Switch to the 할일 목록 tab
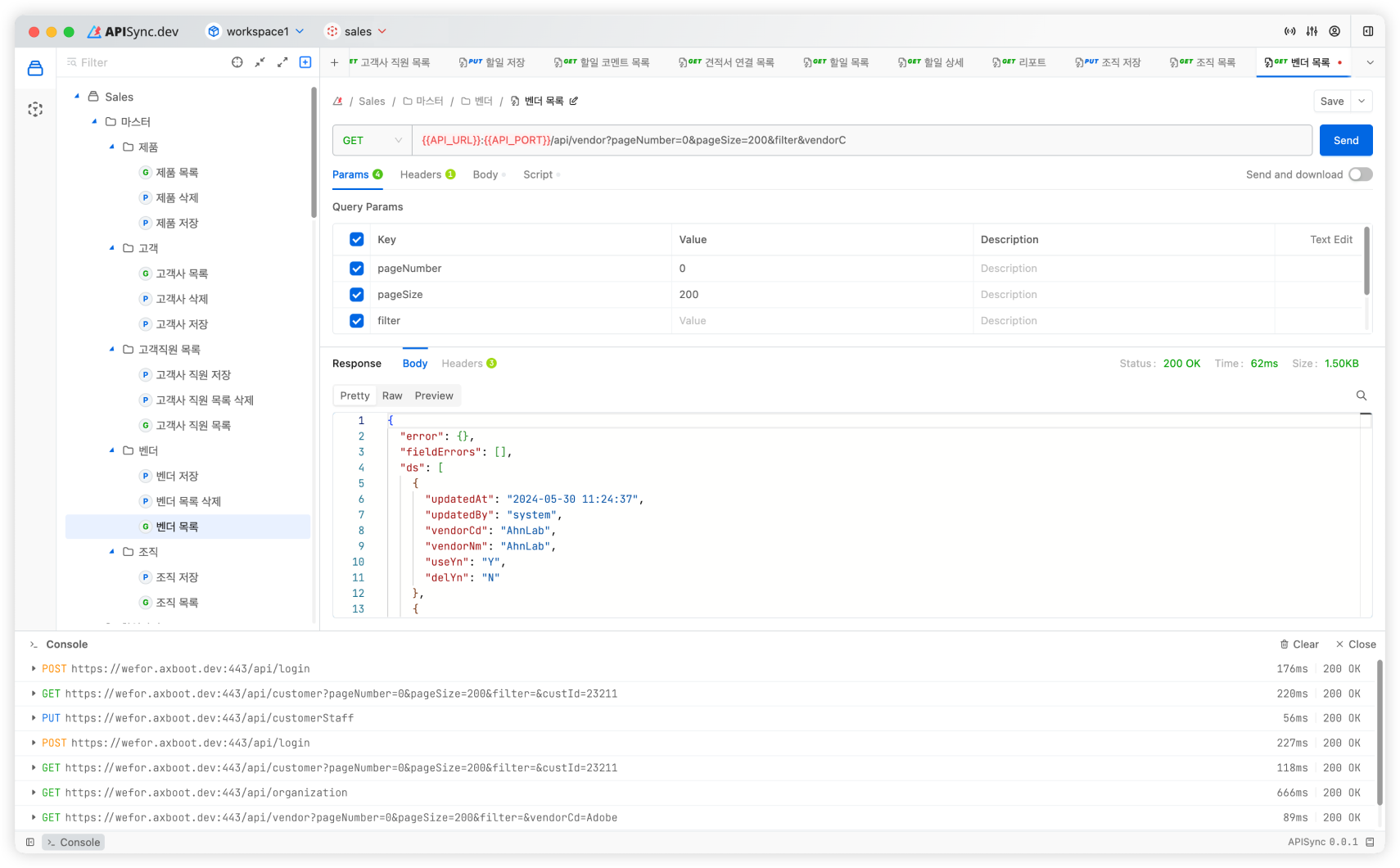 pos(836,62)
